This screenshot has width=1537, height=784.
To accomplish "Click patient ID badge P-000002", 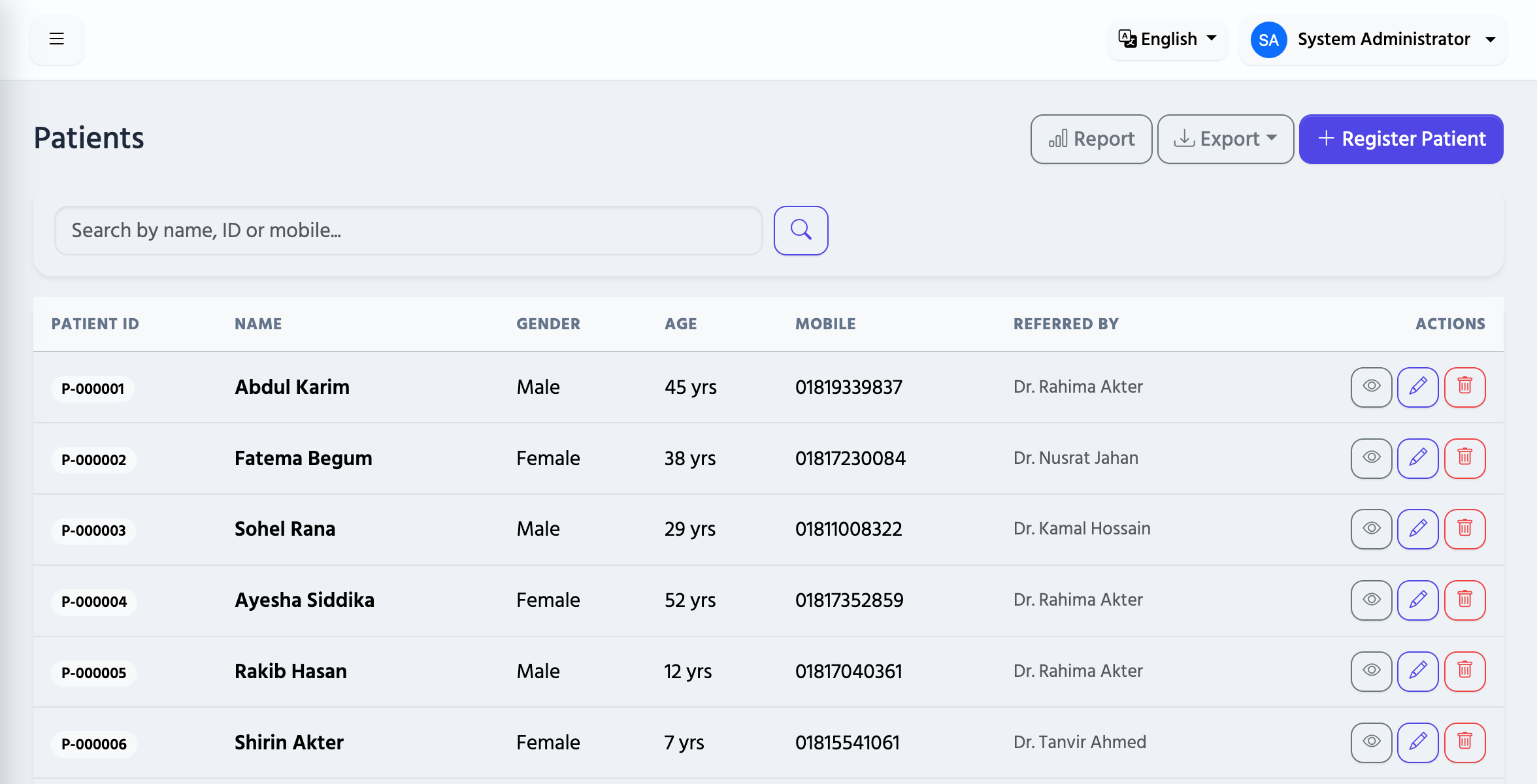I will tap(93, 460).
